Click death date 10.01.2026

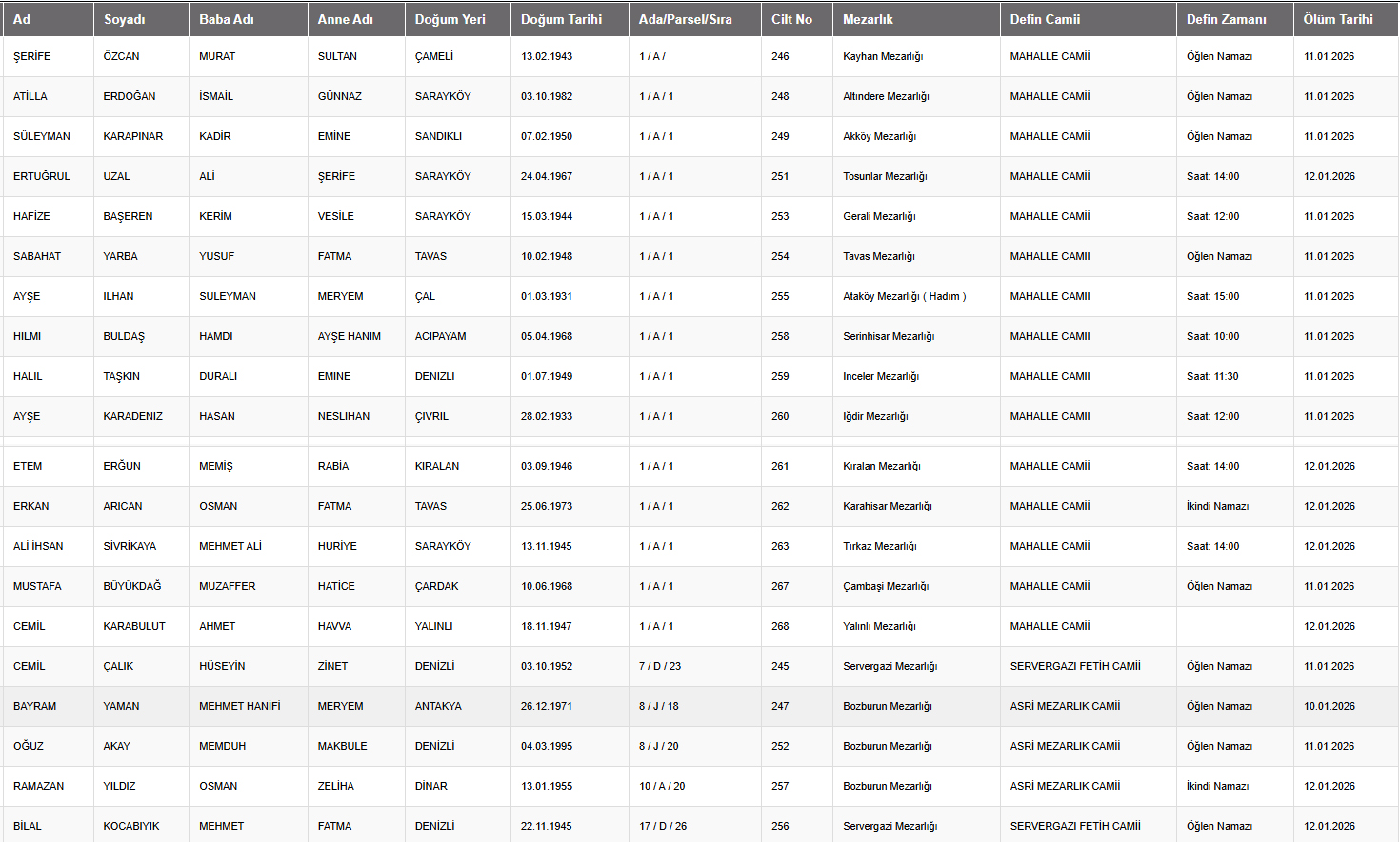pos(1329,706)
